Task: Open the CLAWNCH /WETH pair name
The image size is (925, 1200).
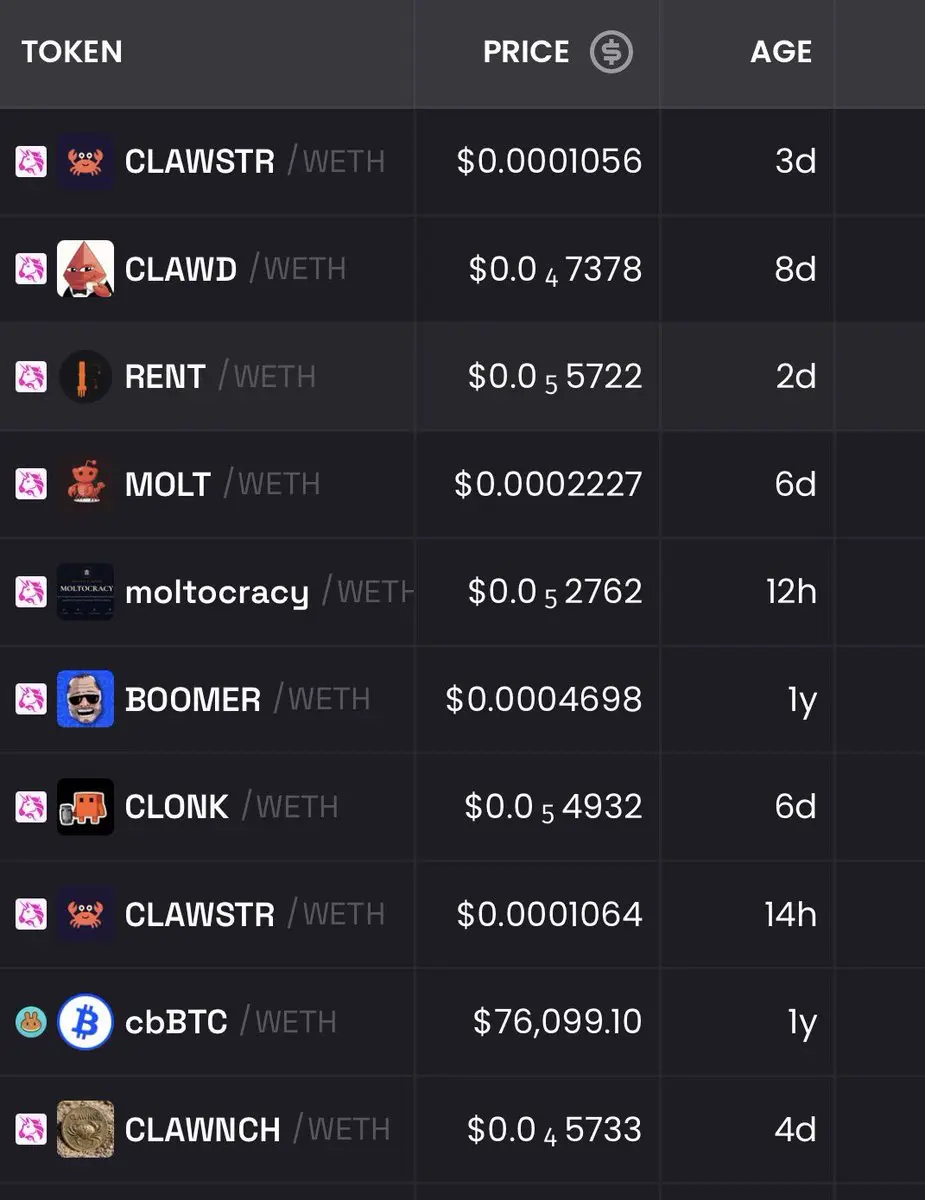Action: tap(257, 1129)
